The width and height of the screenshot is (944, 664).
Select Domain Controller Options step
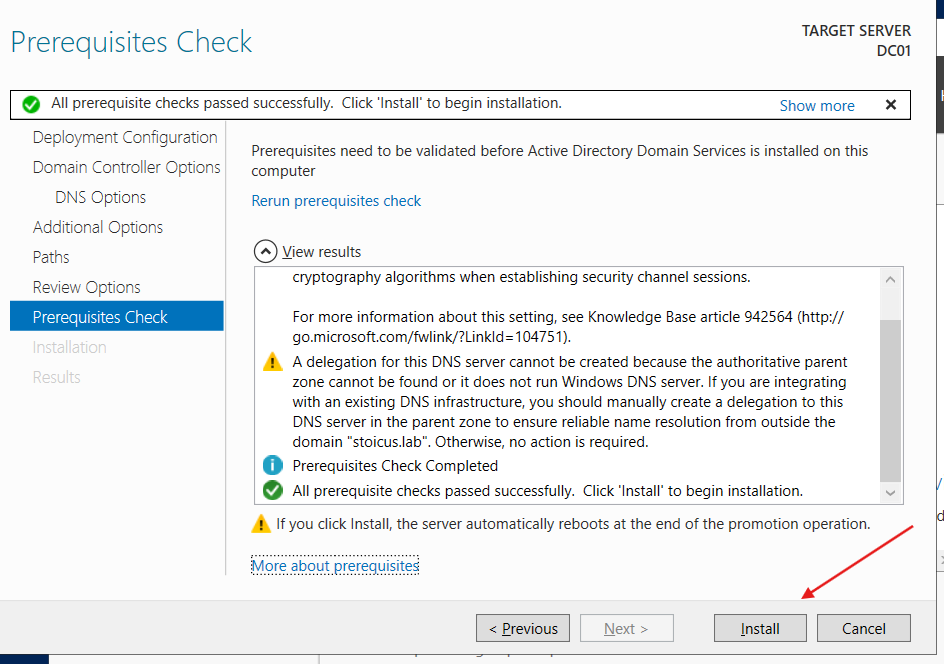126,167
